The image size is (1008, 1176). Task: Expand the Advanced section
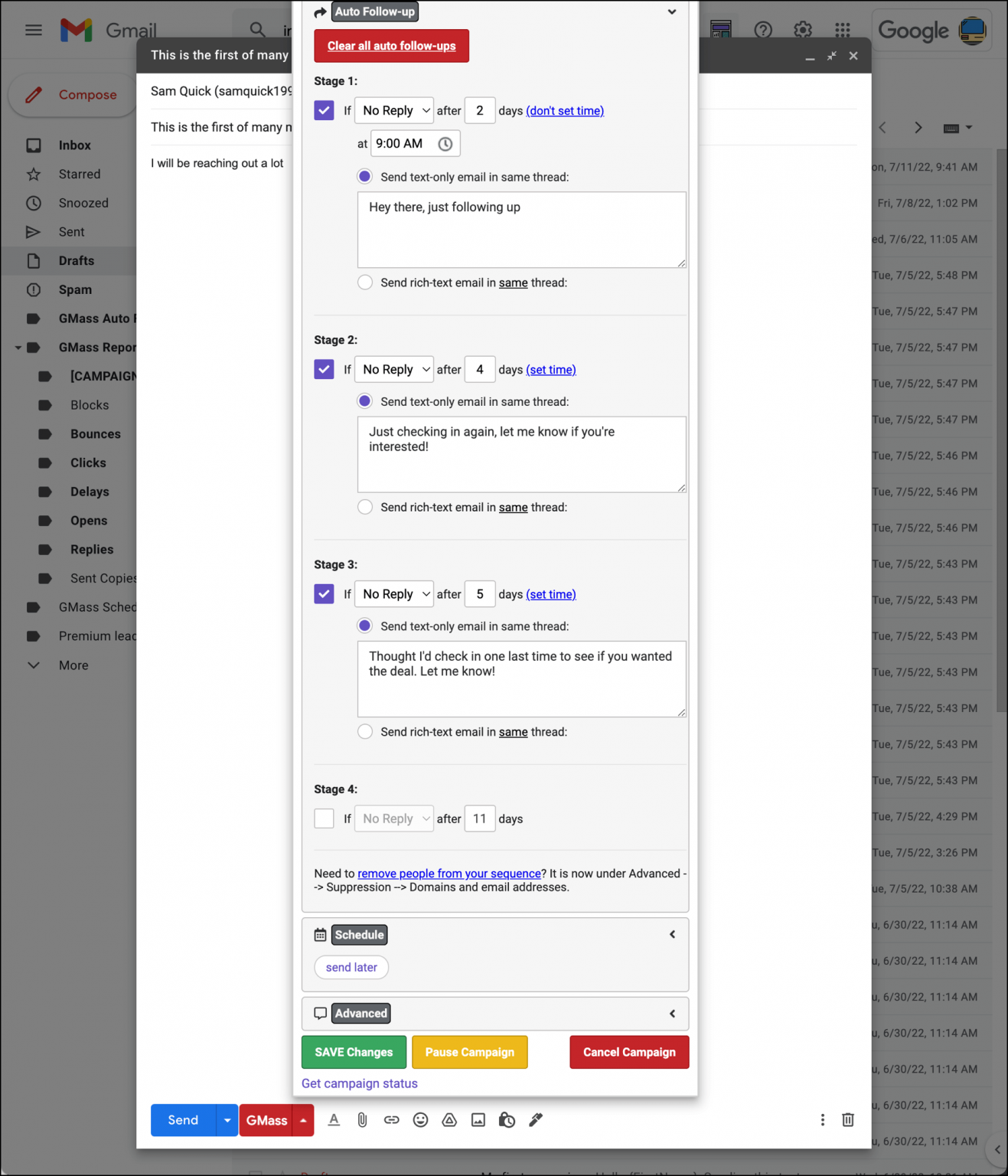[x=671, y=1013]
